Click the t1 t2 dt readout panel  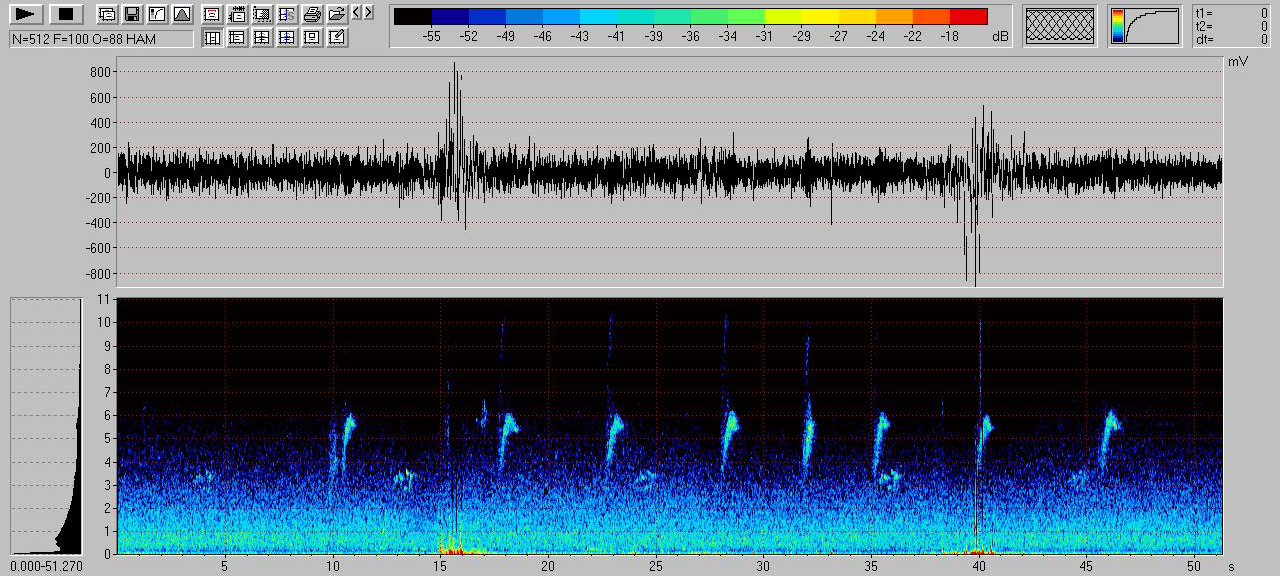(x=1233, y=26)
